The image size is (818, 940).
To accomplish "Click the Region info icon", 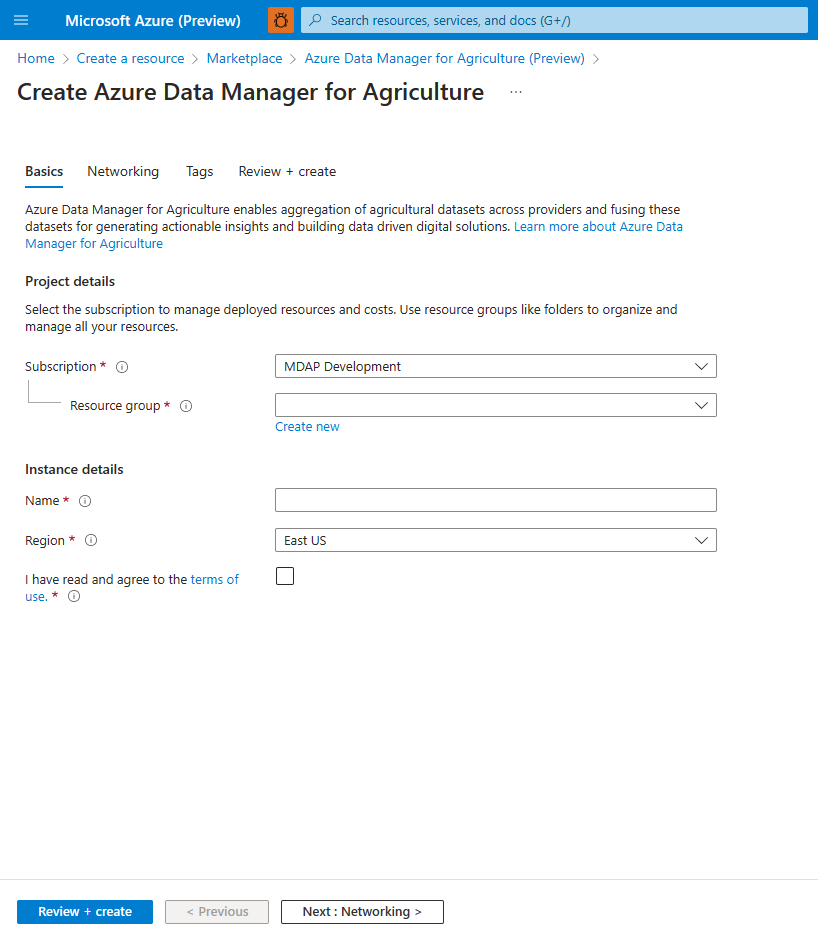I will point(91,541).
